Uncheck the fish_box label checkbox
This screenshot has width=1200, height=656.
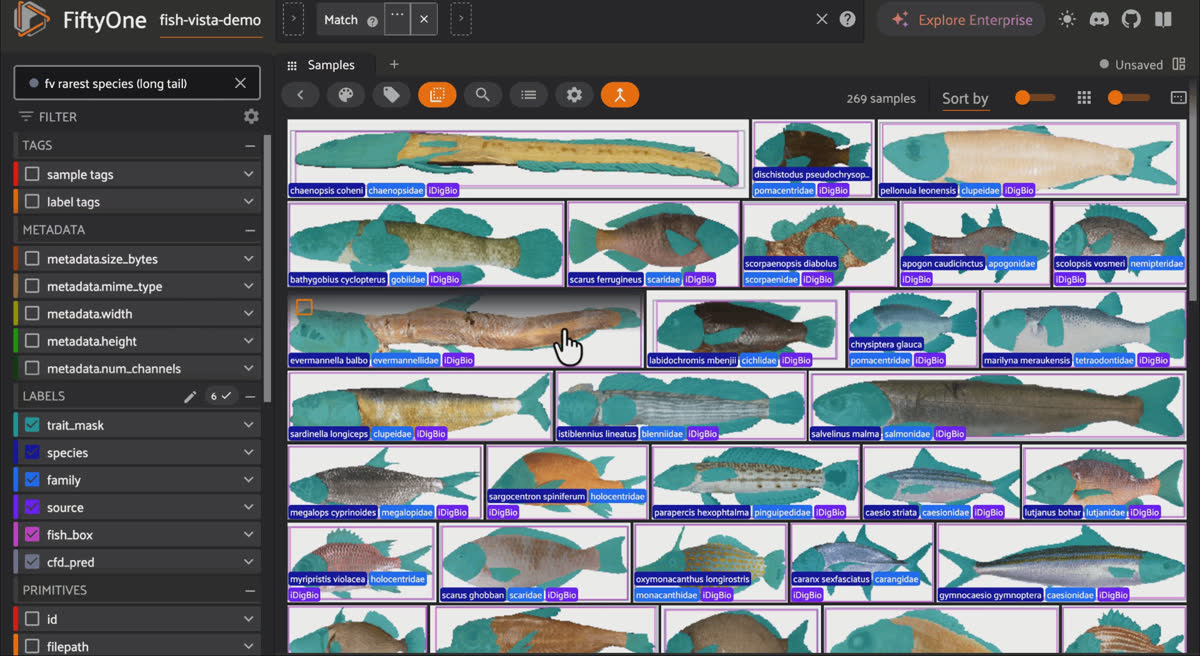coord(33,535)
